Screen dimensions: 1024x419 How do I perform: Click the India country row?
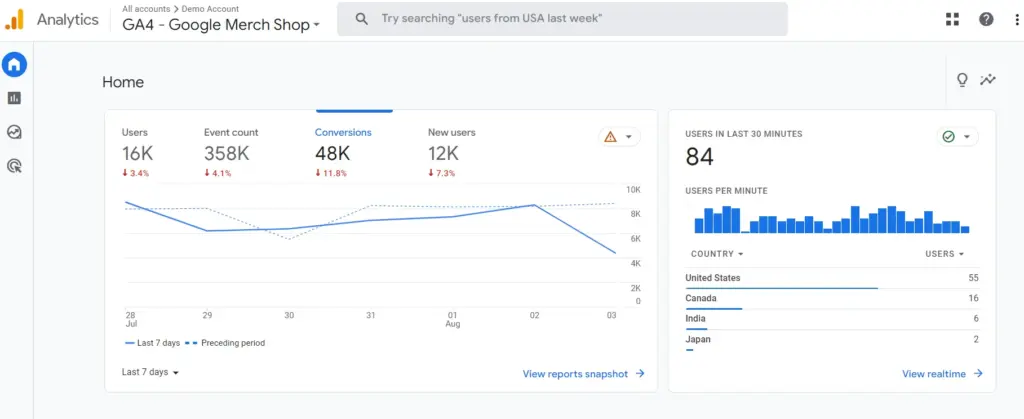[832, 320]
